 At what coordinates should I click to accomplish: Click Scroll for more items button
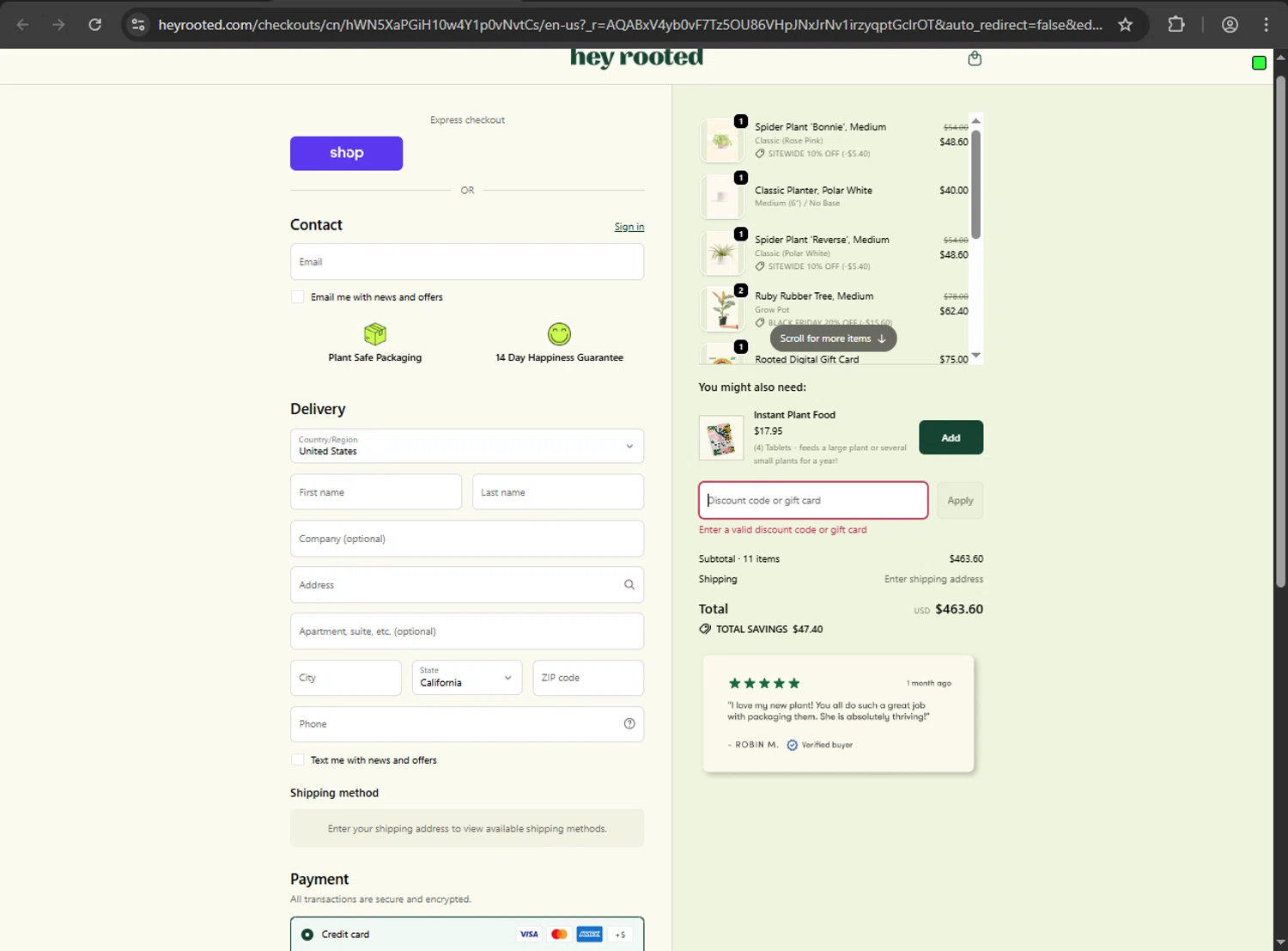(x=833, y=338)
